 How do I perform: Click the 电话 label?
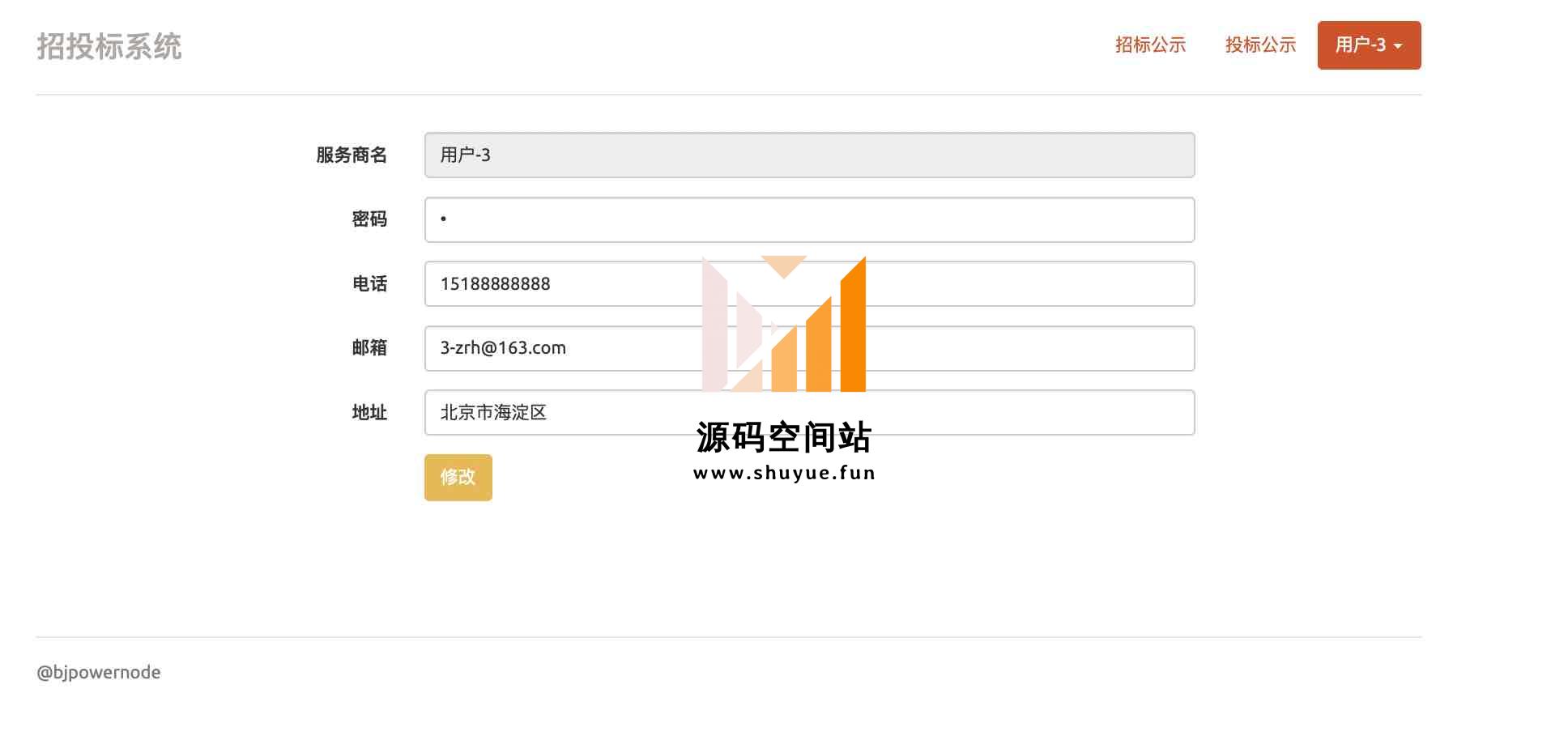(369, 284)
